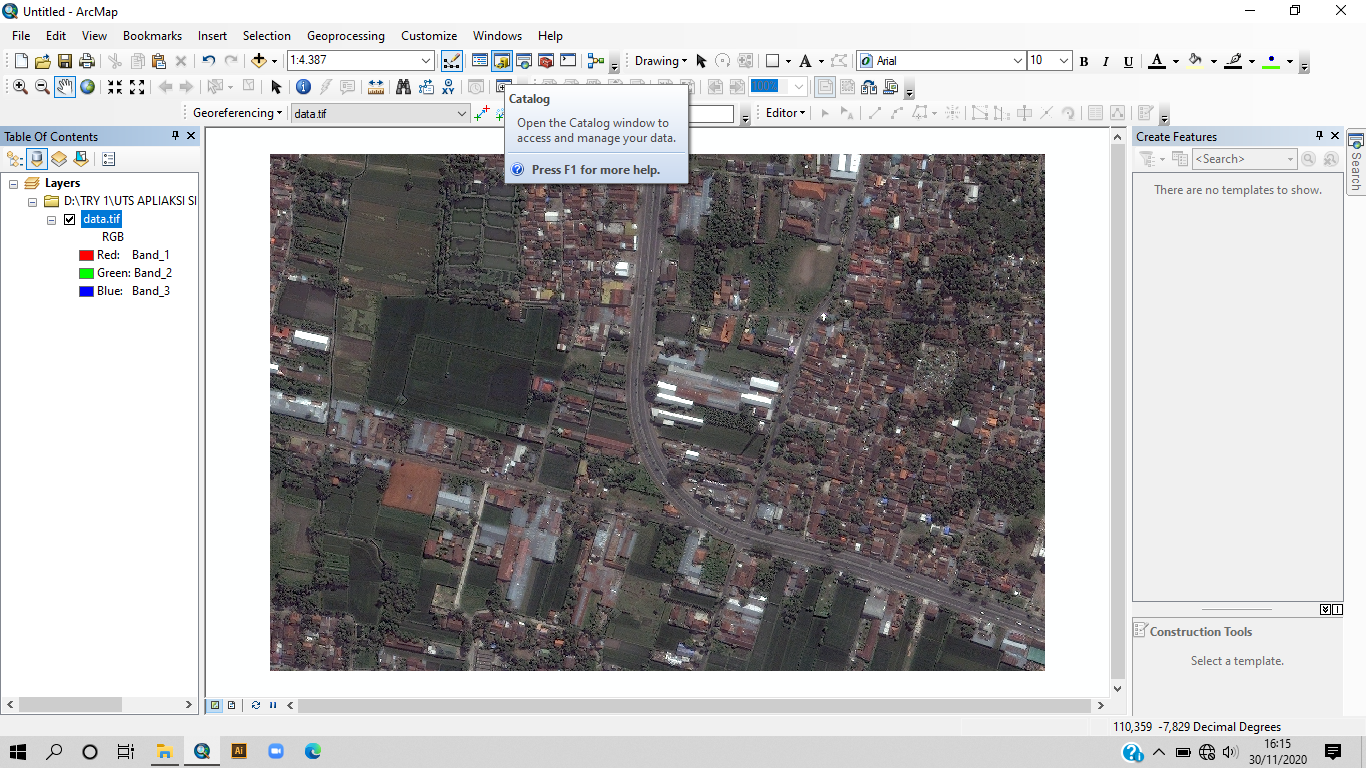Viewport: 1366px width, 768px height.
Task: Open the map scale dropdown
Action: click(427, 61)
